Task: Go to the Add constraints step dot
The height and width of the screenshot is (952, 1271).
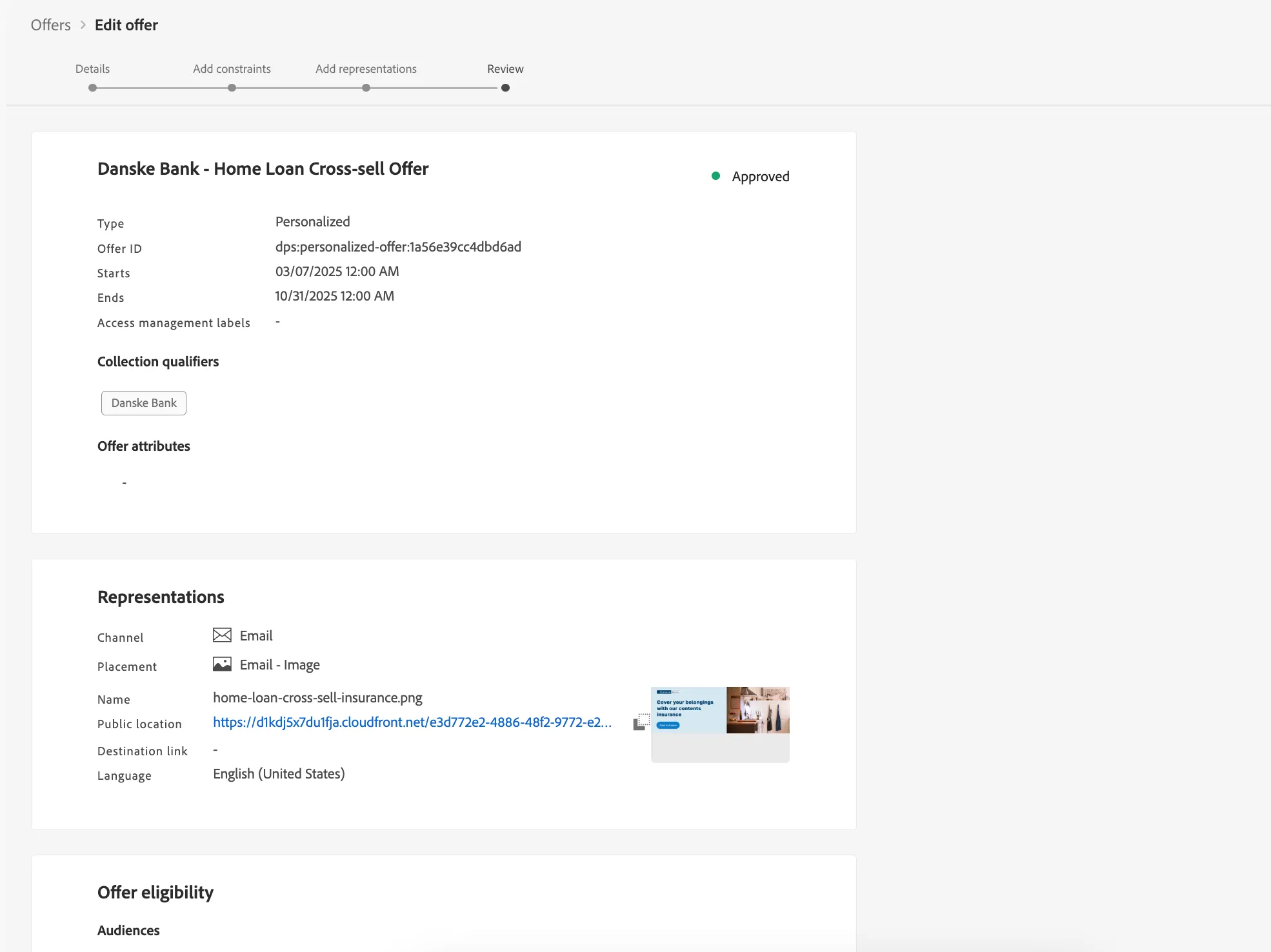Action: pos(232,88)
